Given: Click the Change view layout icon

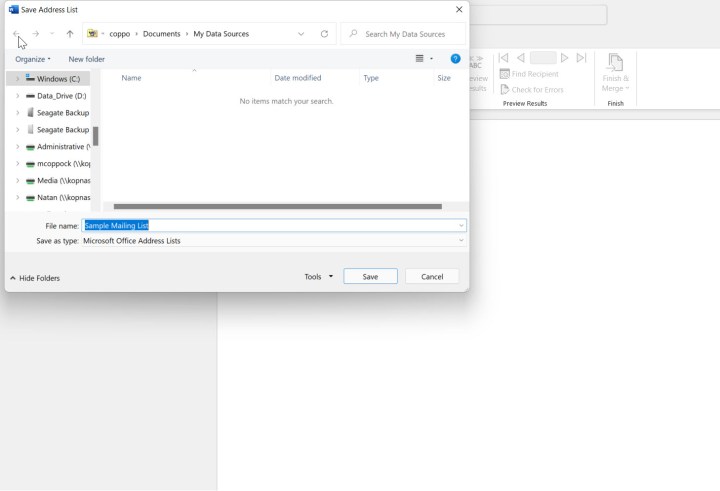Looking at the screenshot, I should point(420,59).
